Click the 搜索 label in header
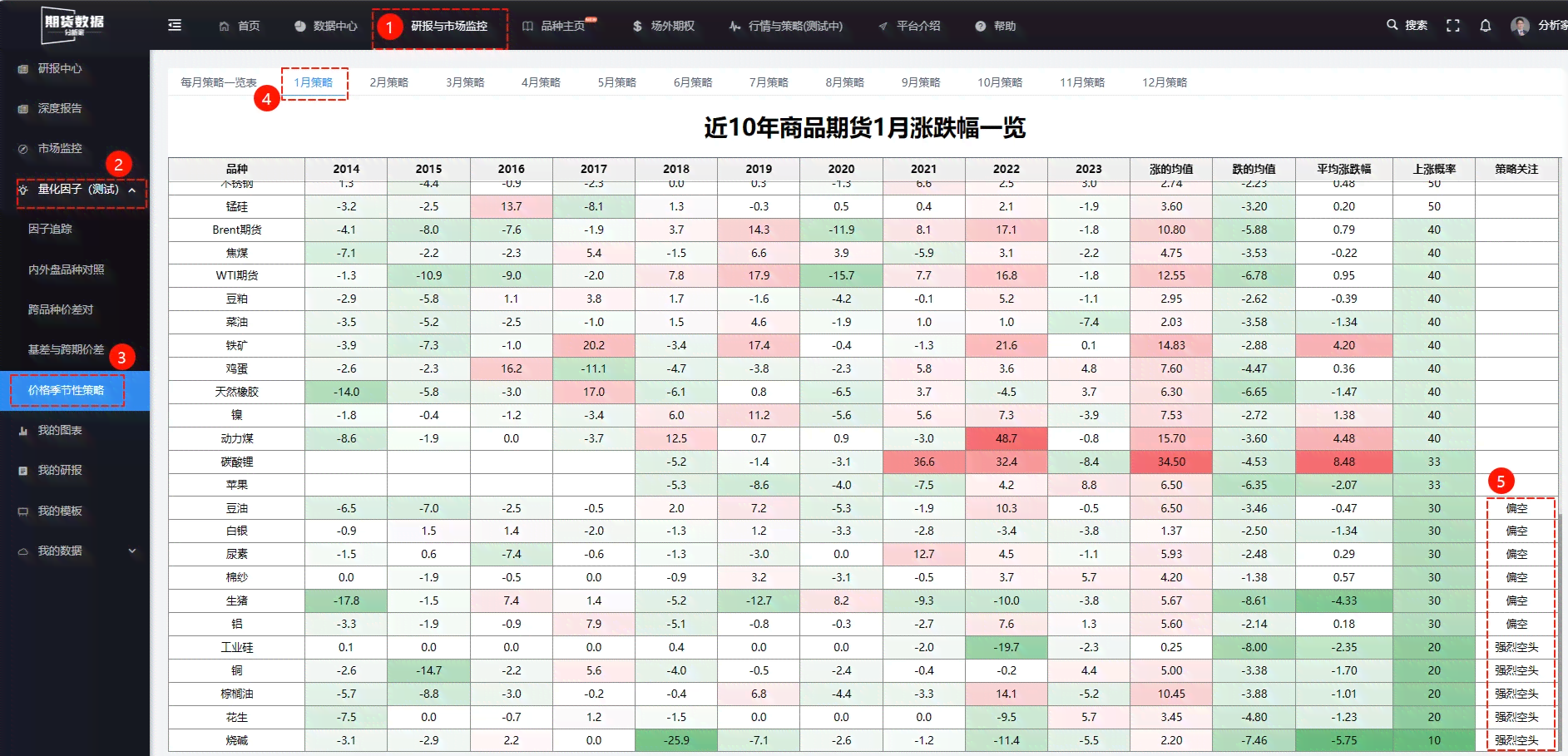 [x=1416, y=26]
